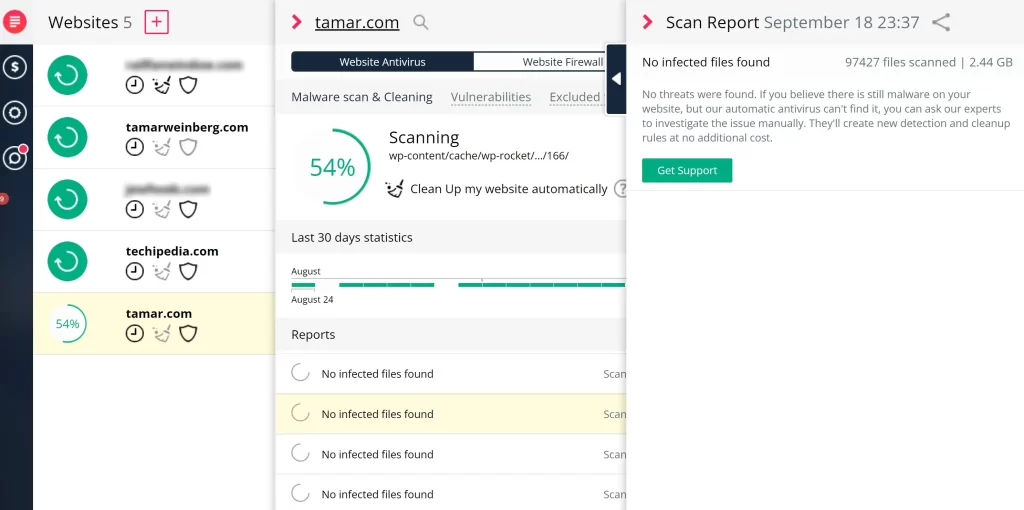1024x510 pixels.
Task: Open the Vulnerabilities subtab
Action: [490, 97]
